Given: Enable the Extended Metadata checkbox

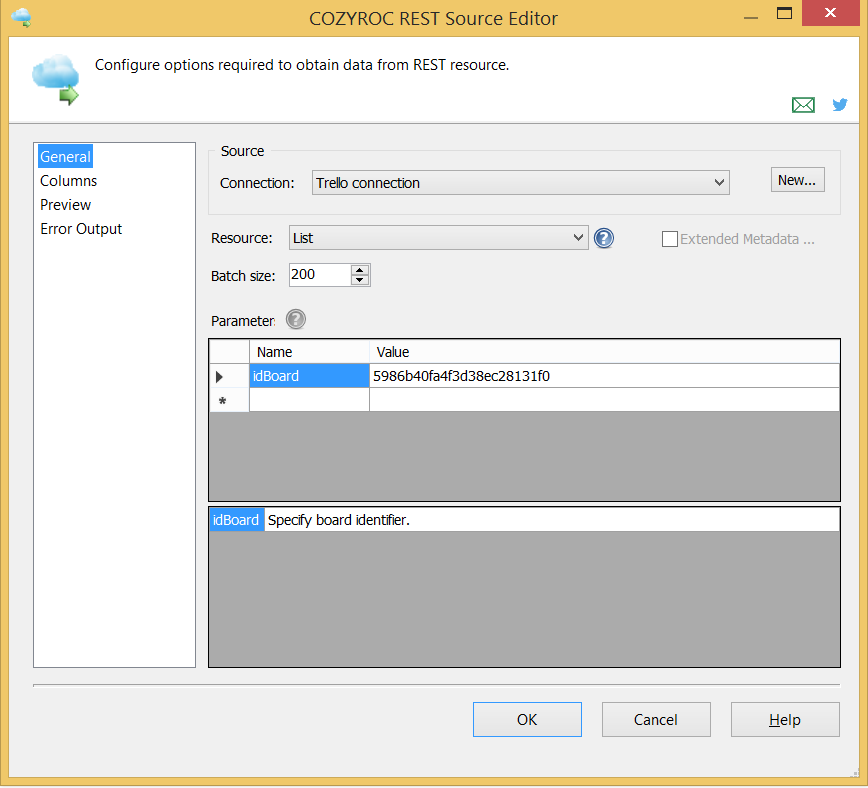Looking at the screenshot, I should 669,239.
